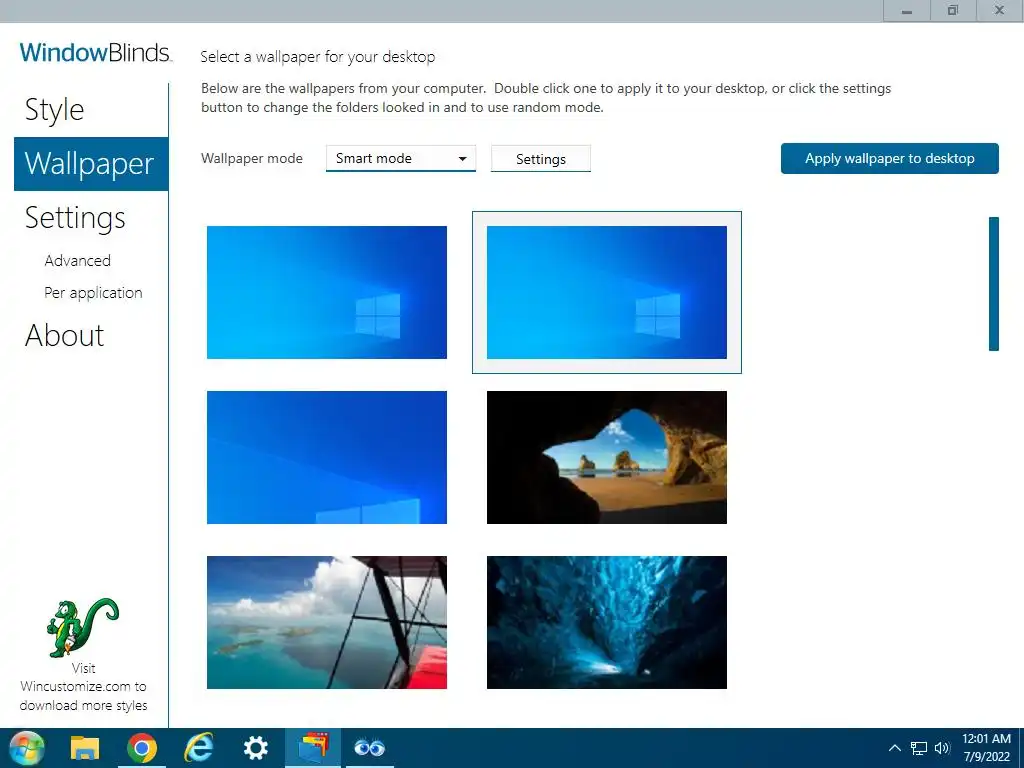Viewport: 1024px width, 768px height.
Task: Launch Internet Explorer from the taskbar
Action: (199, 748)
